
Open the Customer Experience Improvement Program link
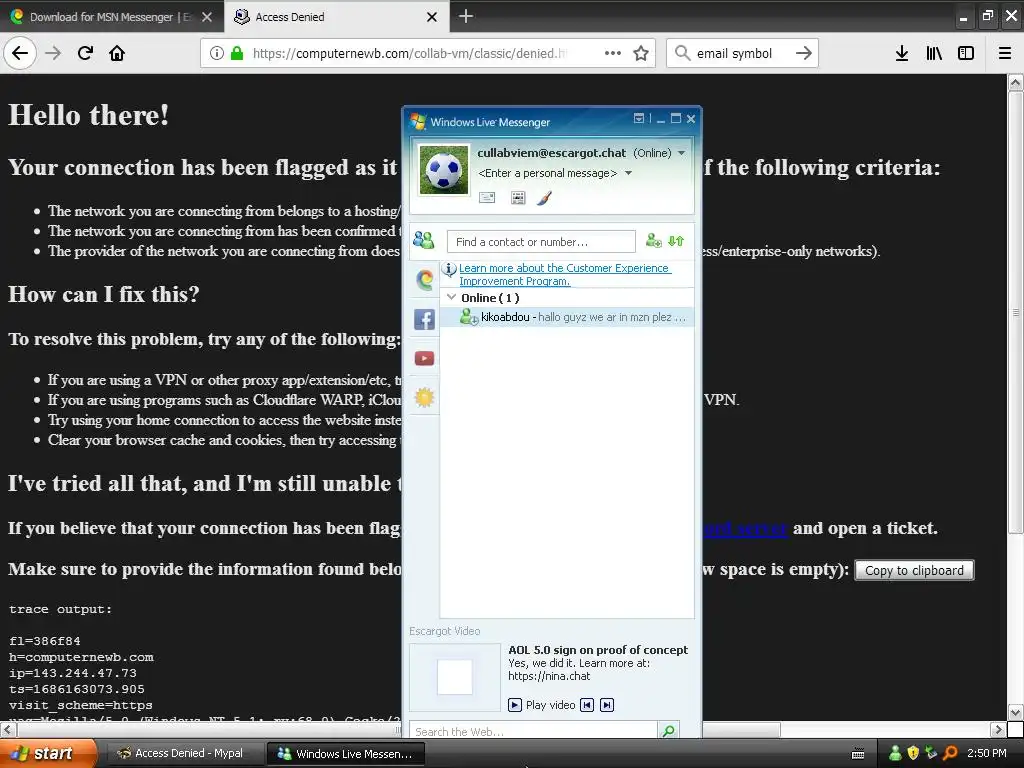pyautogui.click(x=565, y=274)
